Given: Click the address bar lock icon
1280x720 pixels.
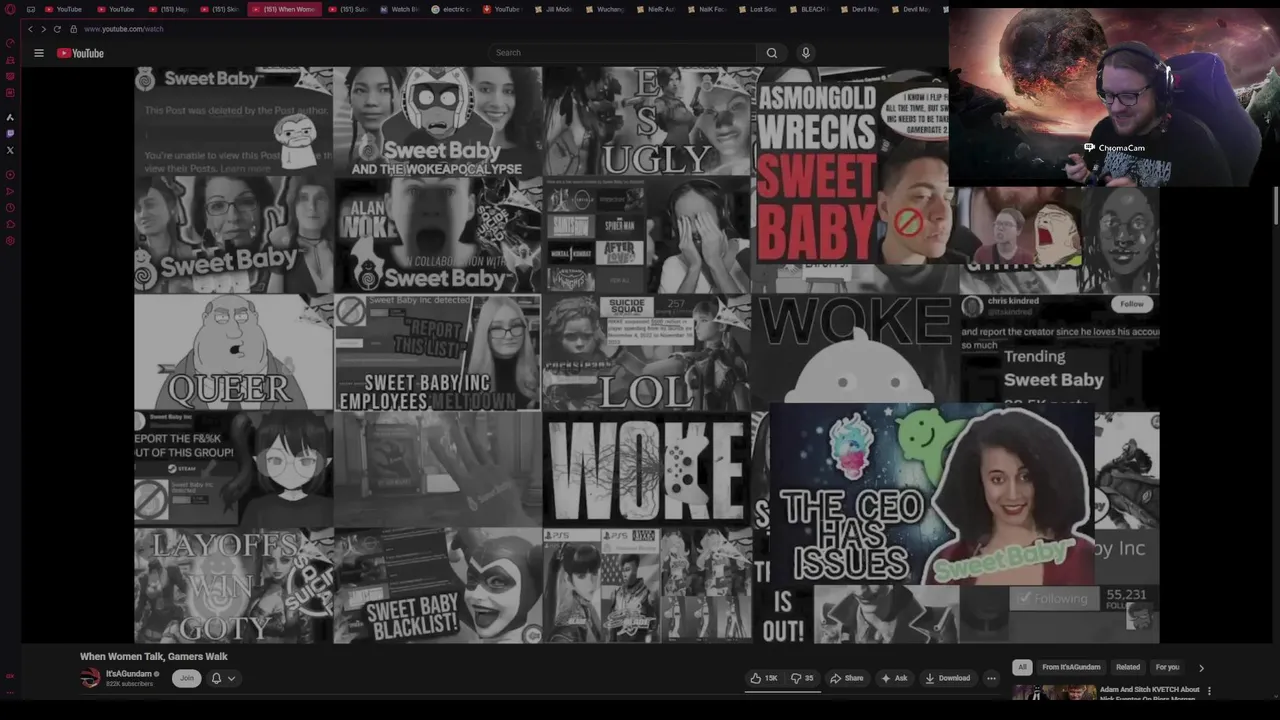Looking at the screenshot, I should click(x=73, y=29).
